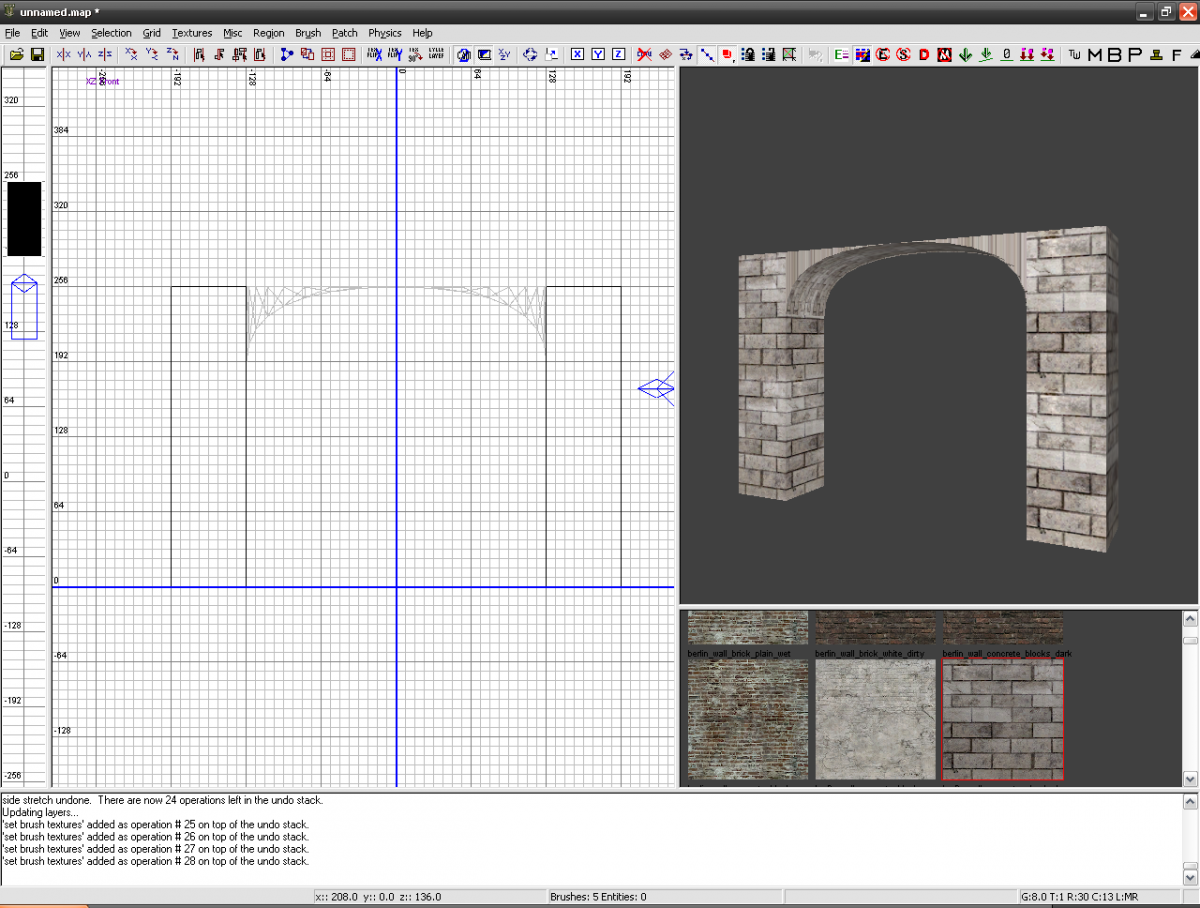Click the Free Flip X toolbar button

pyautogui.click(x=375, y=54)
